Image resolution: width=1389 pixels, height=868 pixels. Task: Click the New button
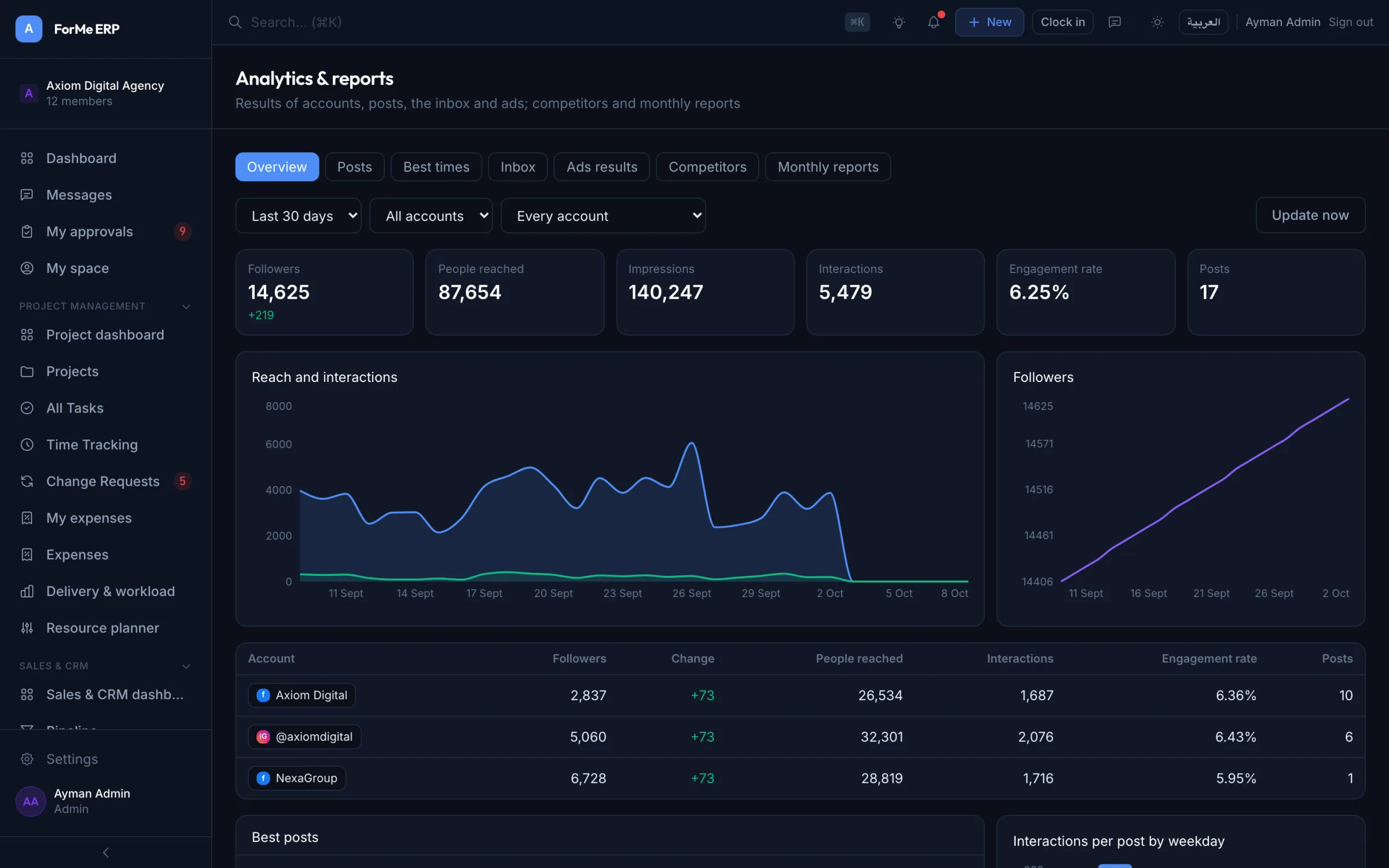(x=989, y=22)
